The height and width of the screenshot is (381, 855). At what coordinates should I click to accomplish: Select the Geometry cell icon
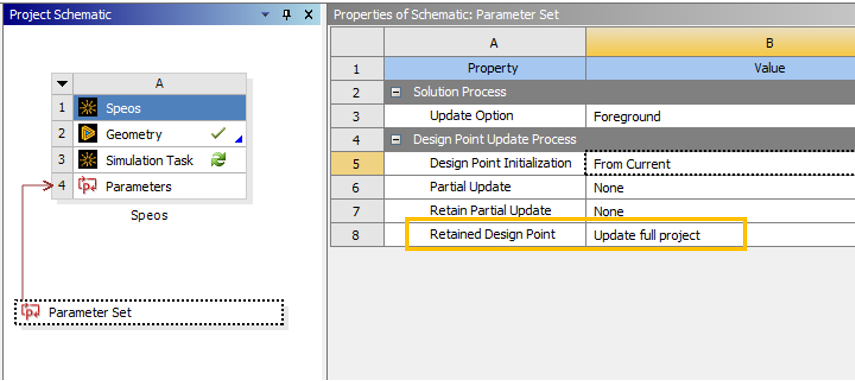tap(87, 134)
